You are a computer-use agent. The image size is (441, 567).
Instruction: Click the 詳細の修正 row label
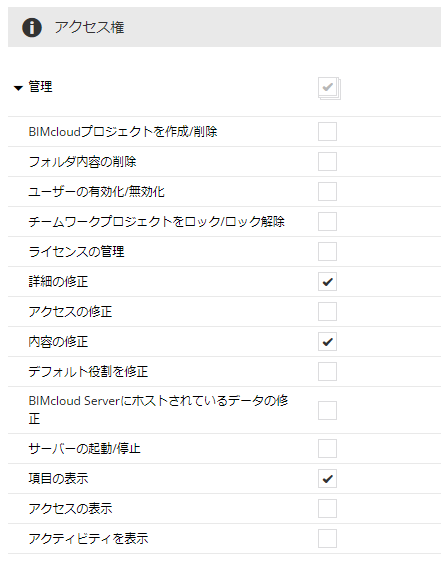(x=58, y=281)
